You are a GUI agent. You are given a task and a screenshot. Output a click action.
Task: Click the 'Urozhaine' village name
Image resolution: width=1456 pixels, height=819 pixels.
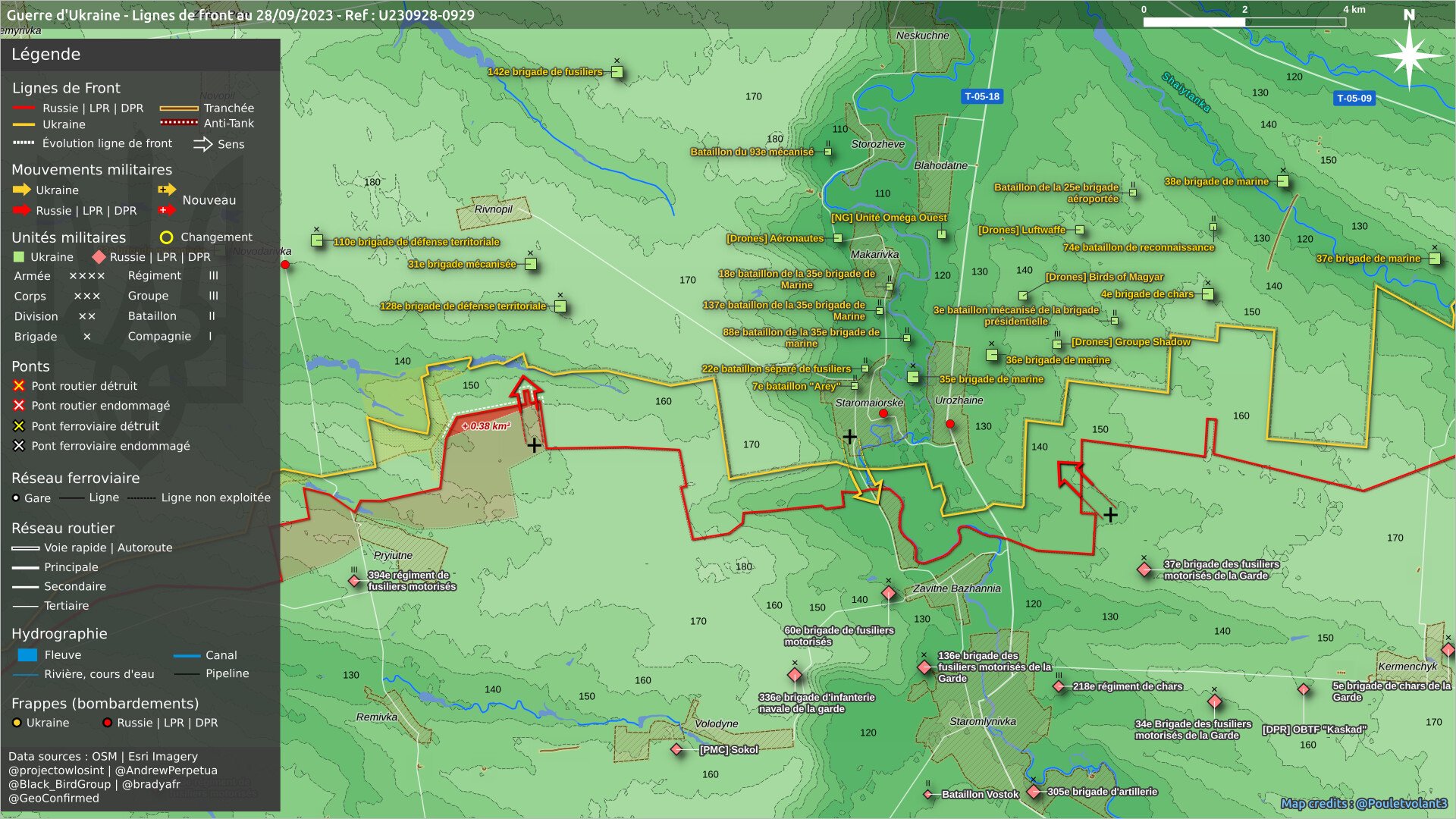[959, 400]
